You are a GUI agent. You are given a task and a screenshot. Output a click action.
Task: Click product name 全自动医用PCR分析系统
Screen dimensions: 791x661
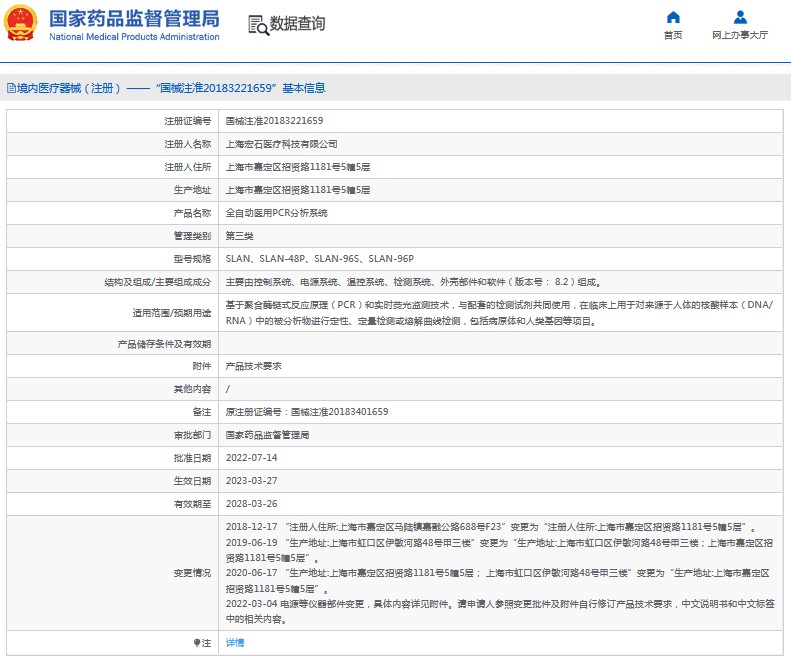[x=276, y=213]
